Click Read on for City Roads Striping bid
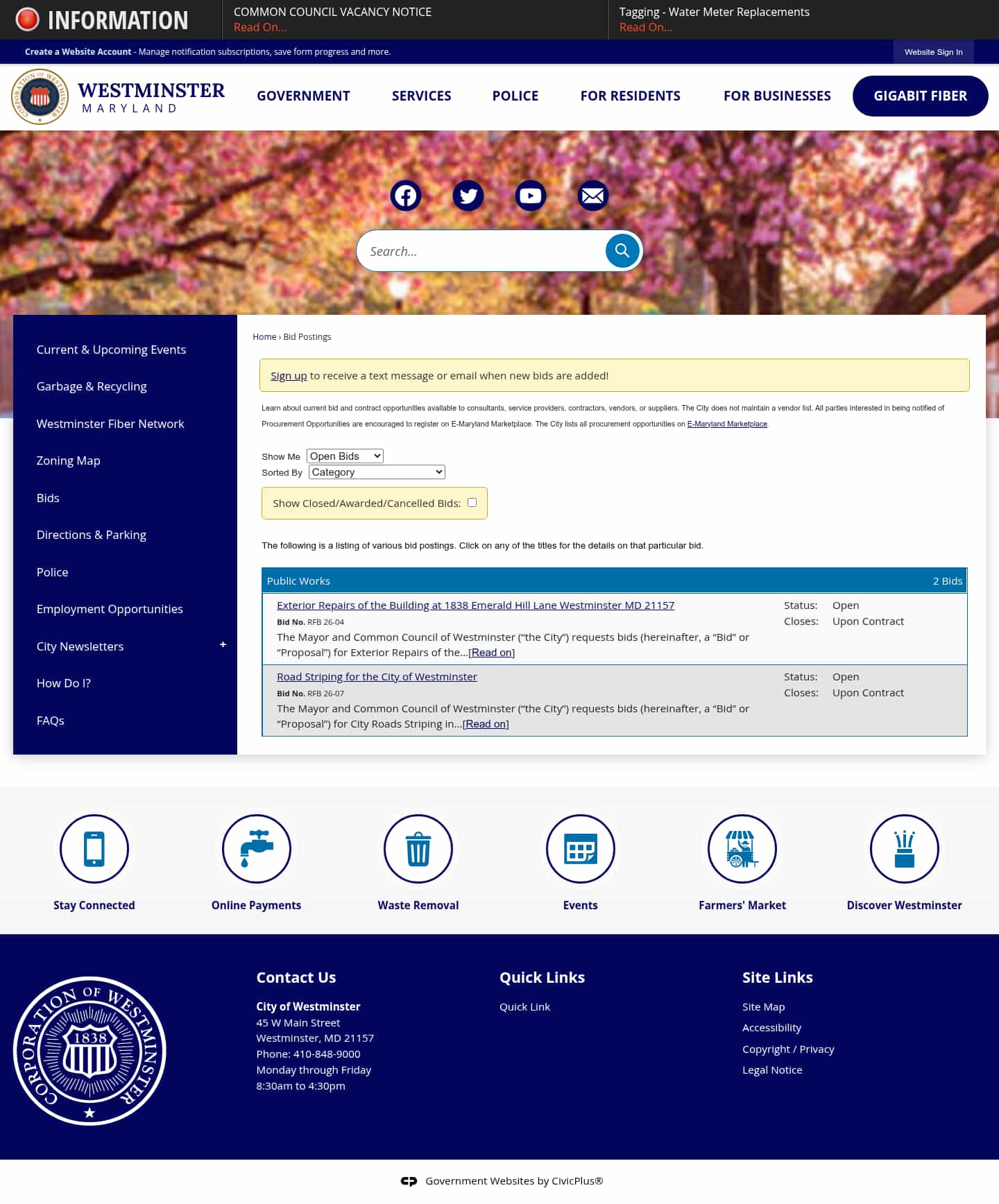The height and width of the screenshot is (1204, 999). pos(486,724)
